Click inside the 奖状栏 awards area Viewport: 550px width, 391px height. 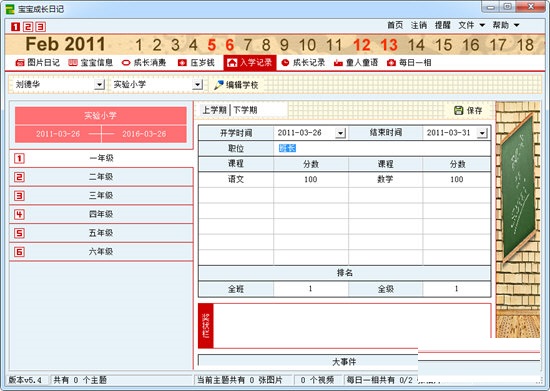pos(352,326)
